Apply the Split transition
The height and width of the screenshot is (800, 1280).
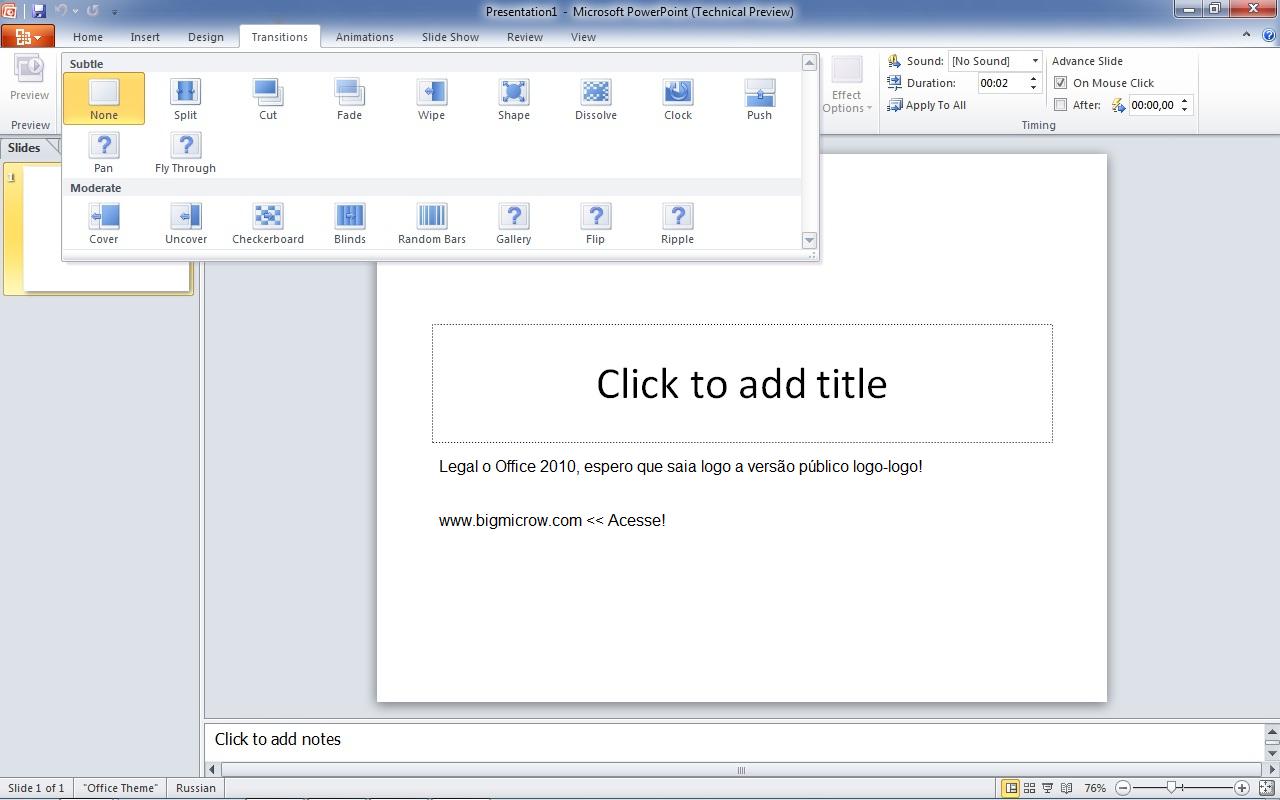pyautogui.click(x=185, y=98)
